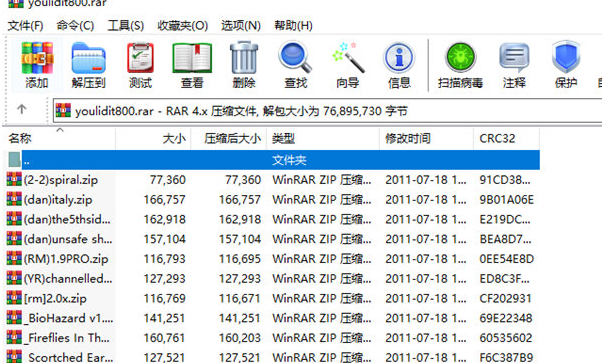
Task: Sort by the 修改时间 column header
Action: point(427,138)
